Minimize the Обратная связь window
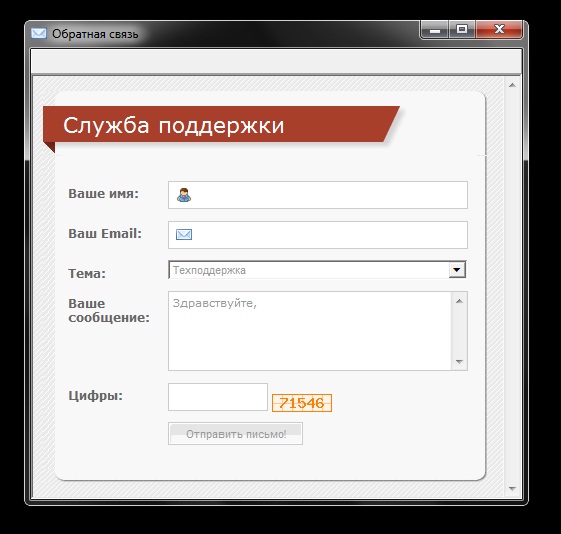The image size is (561, 534). pos(435,29)
